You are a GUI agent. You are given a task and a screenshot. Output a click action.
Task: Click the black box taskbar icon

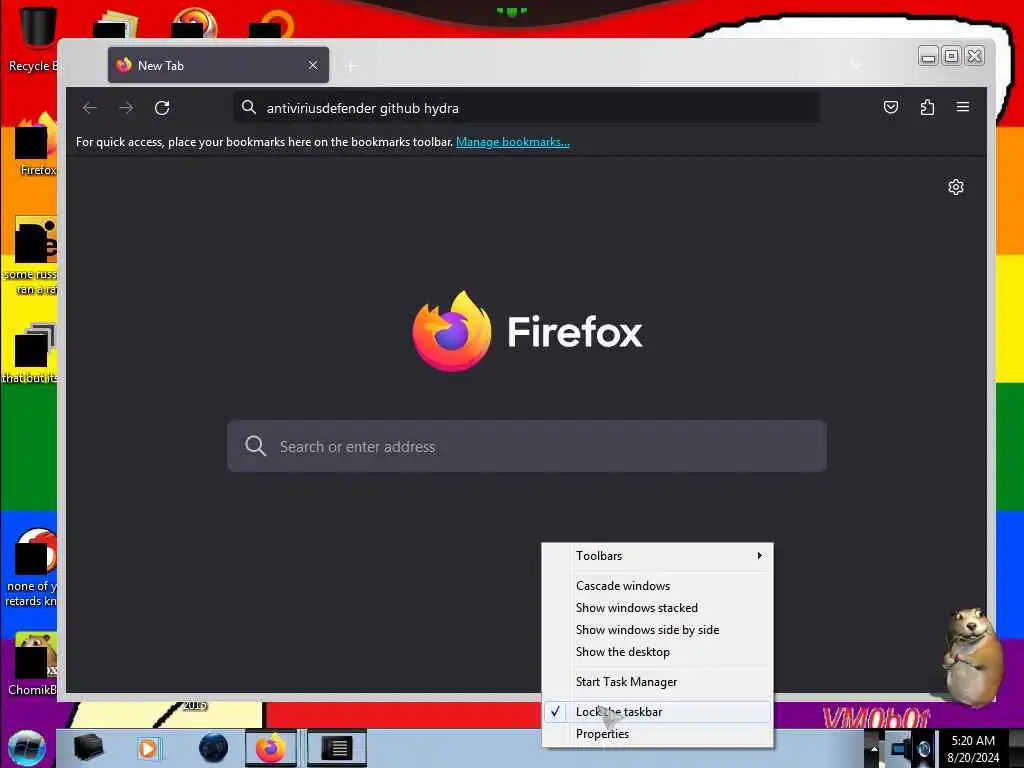[x=89, y=748]
